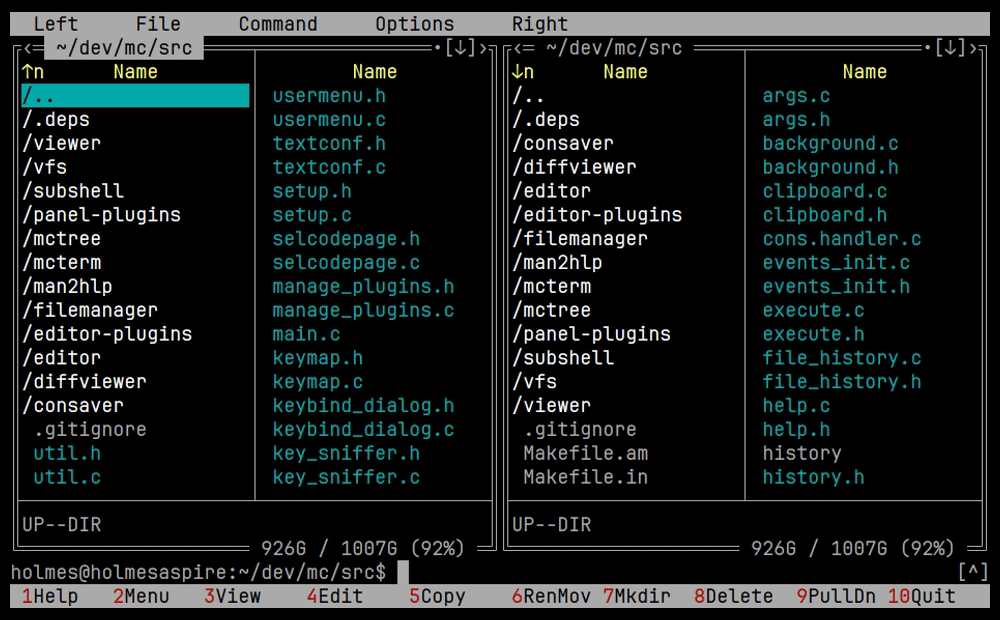Screen dimensions: 1000x620
Task: Select /filemanager in left panel
Action: coord(90,310)
